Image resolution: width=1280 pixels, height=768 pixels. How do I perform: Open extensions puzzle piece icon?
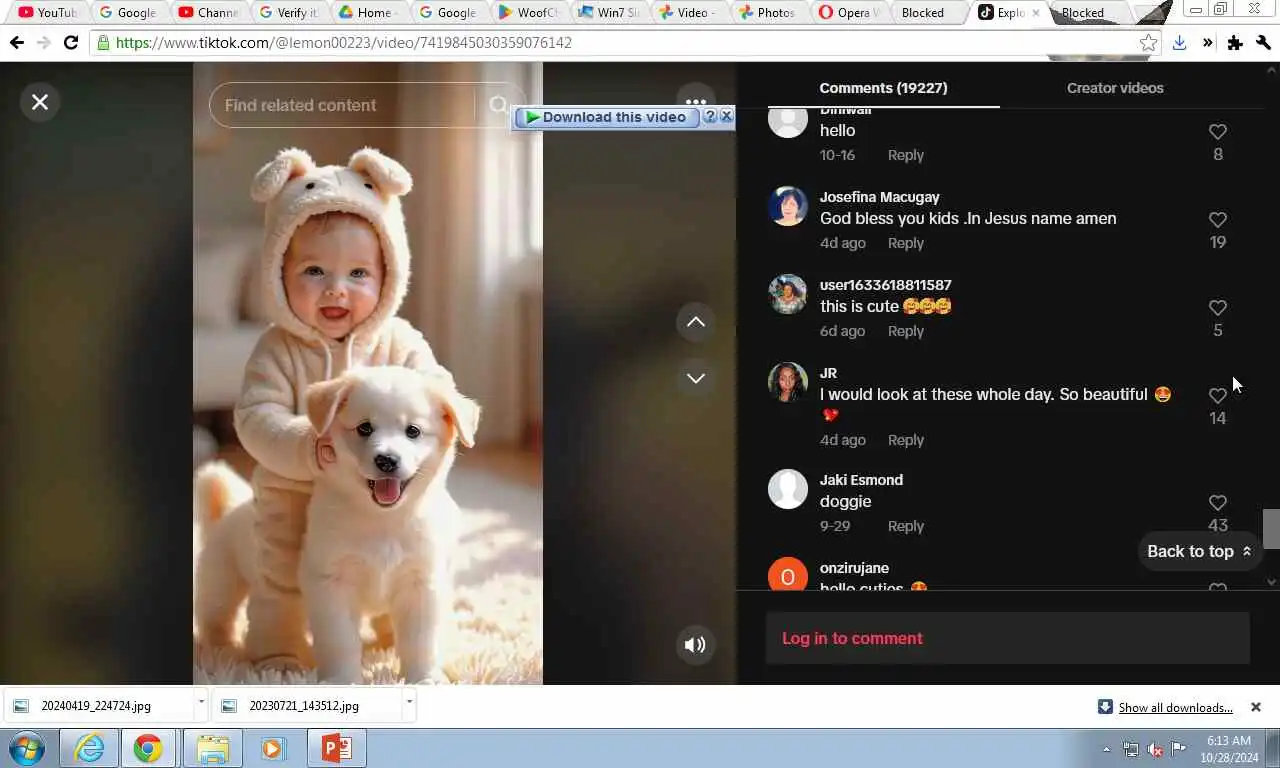pos(1235,43)
